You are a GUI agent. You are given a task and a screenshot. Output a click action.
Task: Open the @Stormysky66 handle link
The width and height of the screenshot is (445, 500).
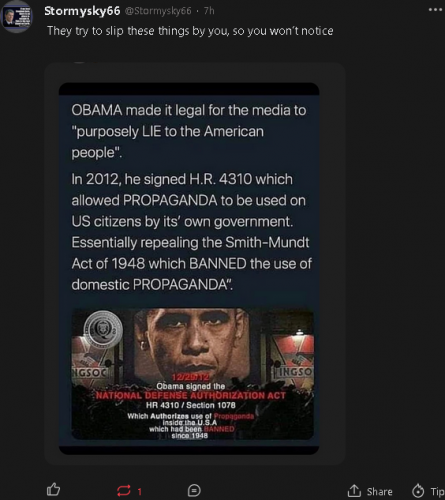(158, 11)
